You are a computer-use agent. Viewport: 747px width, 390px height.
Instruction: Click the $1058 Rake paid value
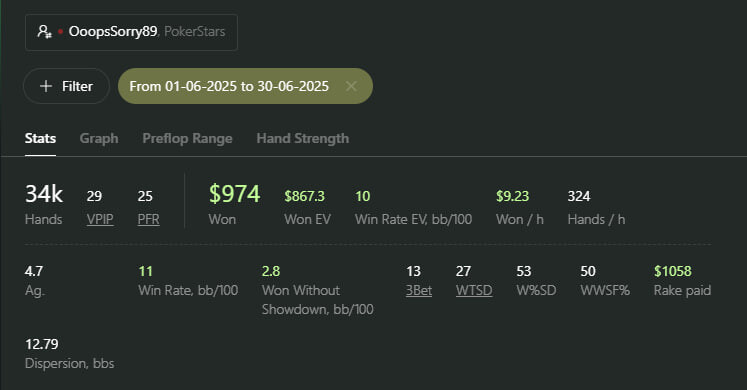(x=673, y=271)
